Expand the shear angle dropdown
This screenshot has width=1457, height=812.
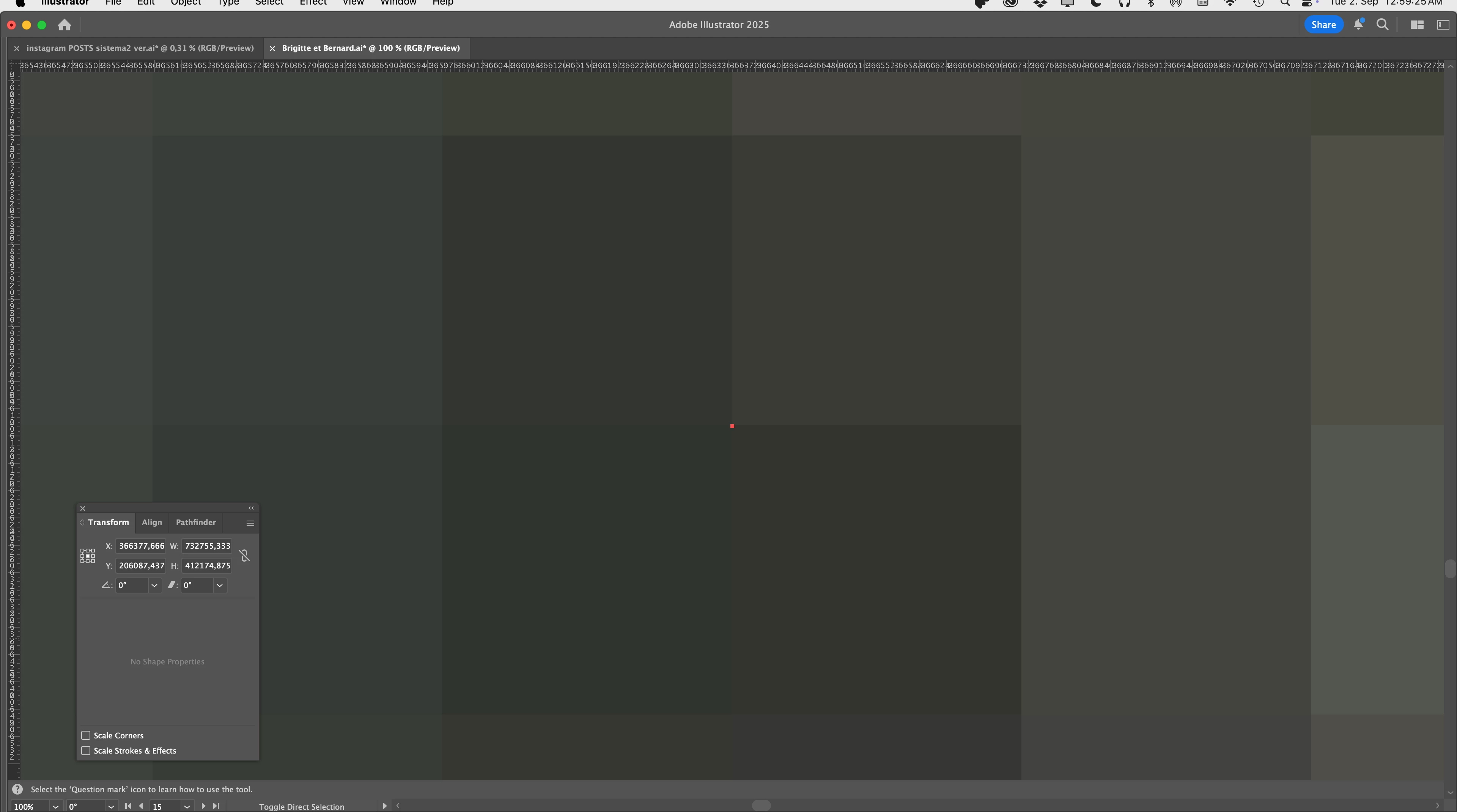[219, 585]
